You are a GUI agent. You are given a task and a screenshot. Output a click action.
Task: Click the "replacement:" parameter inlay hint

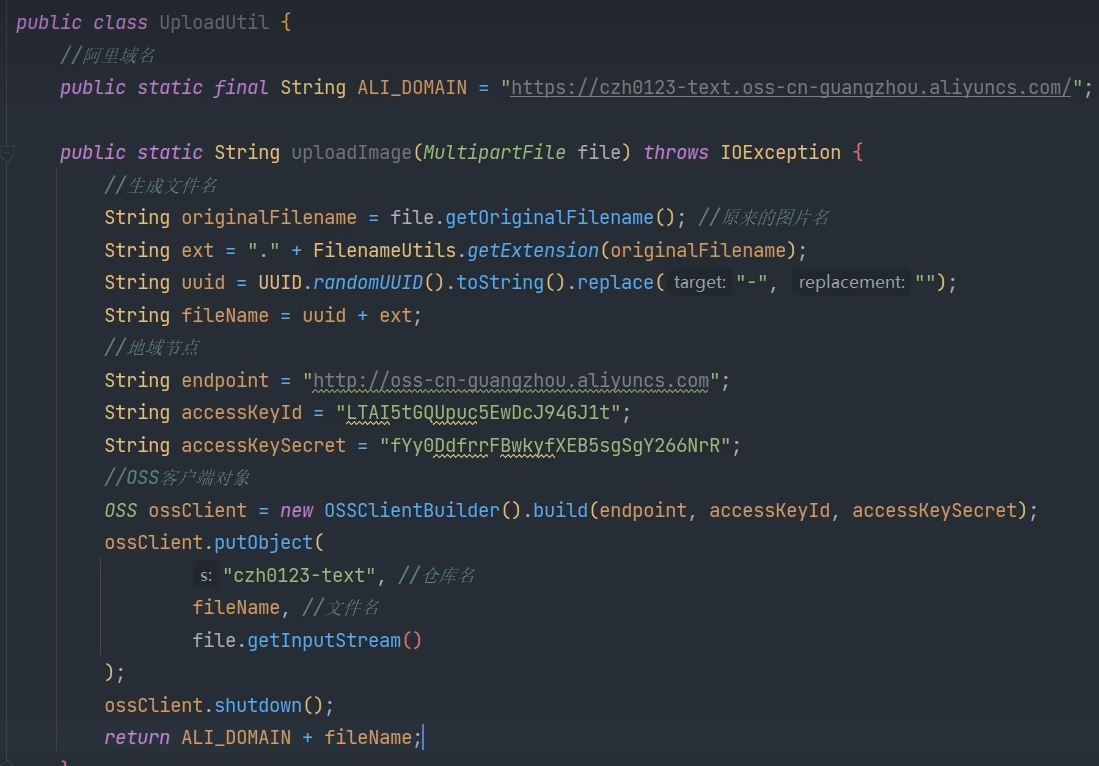[852, 283]
